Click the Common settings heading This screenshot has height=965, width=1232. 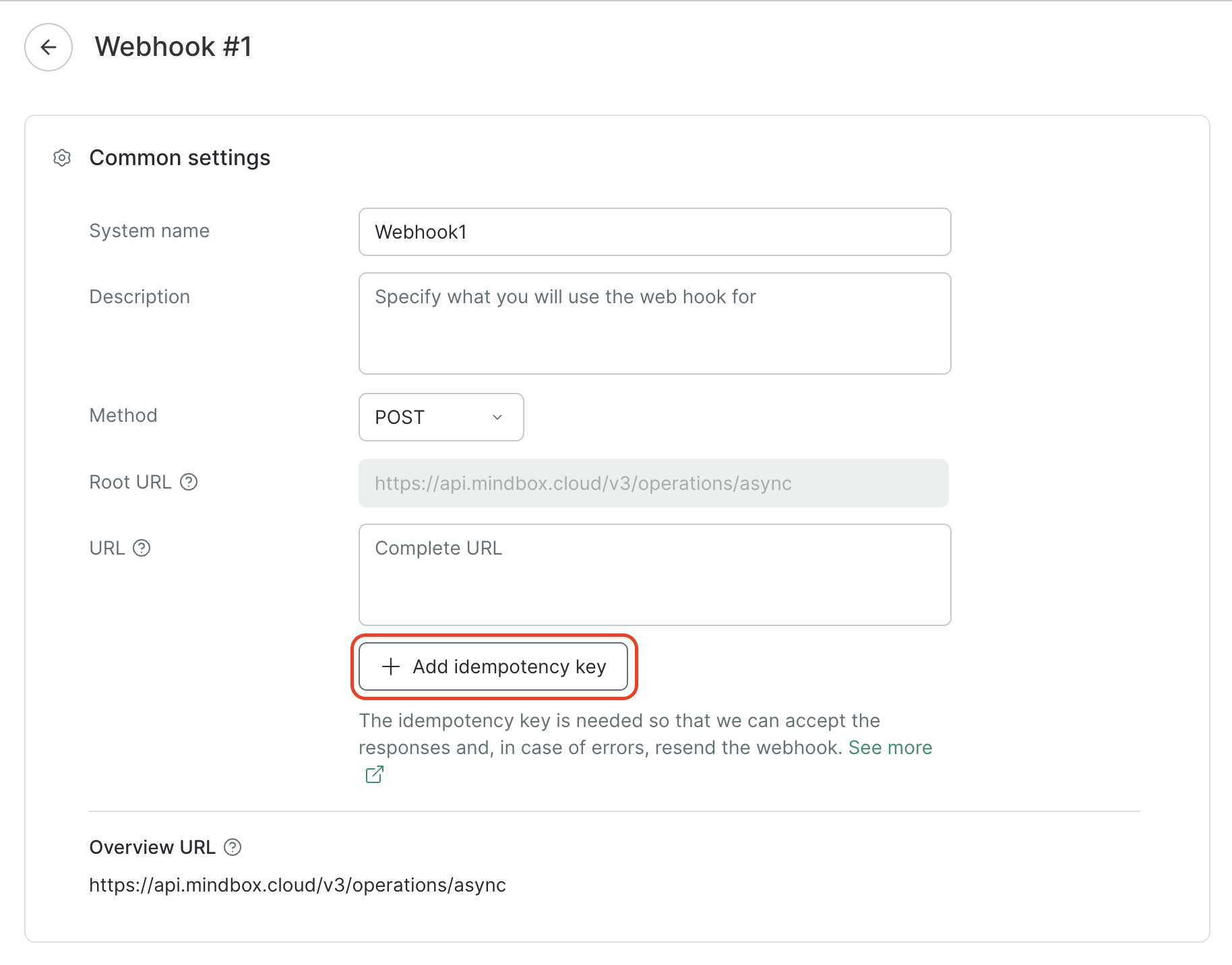(x=180, y=158)
